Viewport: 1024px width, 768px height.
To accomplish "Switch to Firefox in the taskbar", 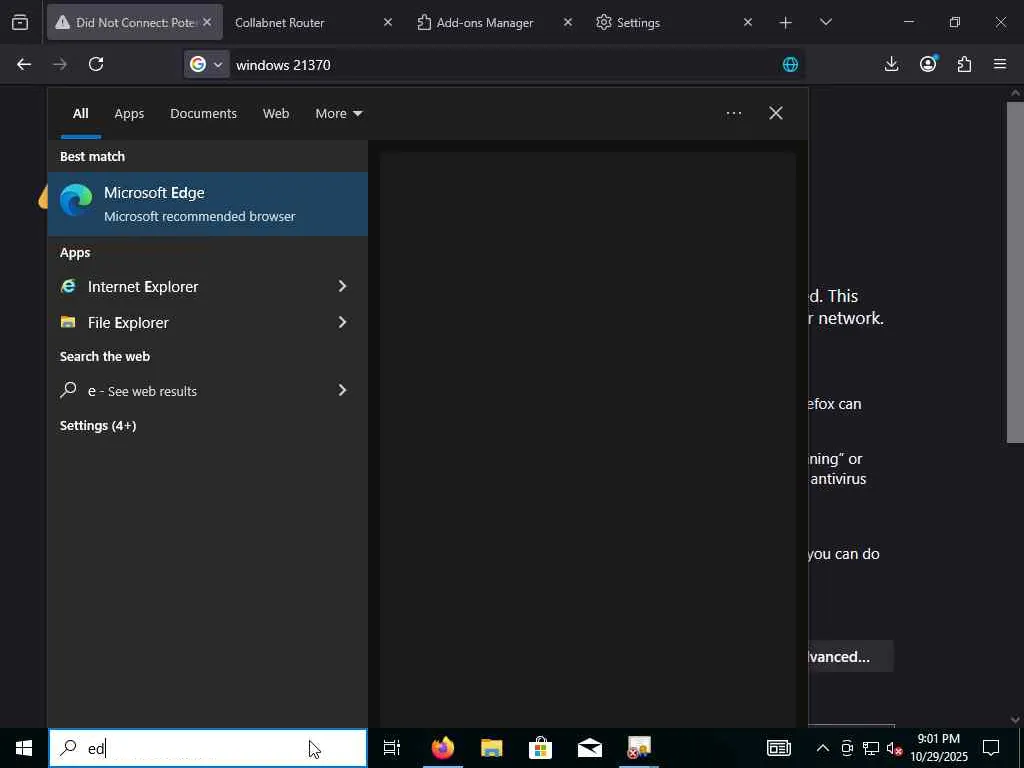I will (x=443, y=748).
